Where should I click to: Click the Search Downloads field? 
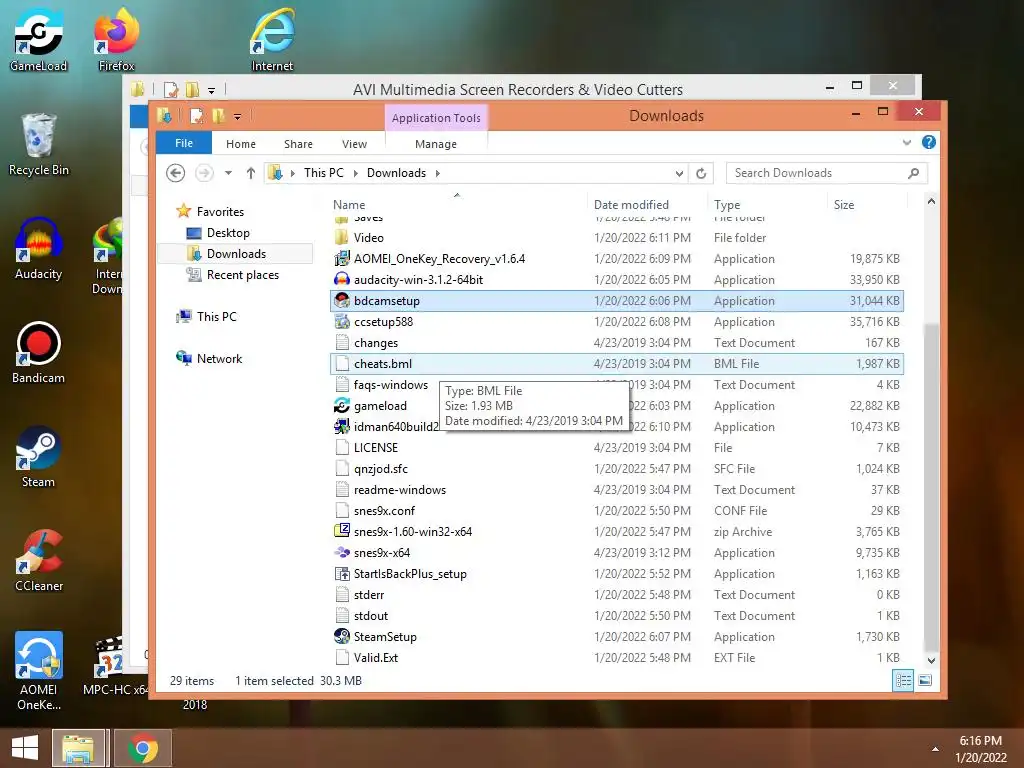point(816,173)
